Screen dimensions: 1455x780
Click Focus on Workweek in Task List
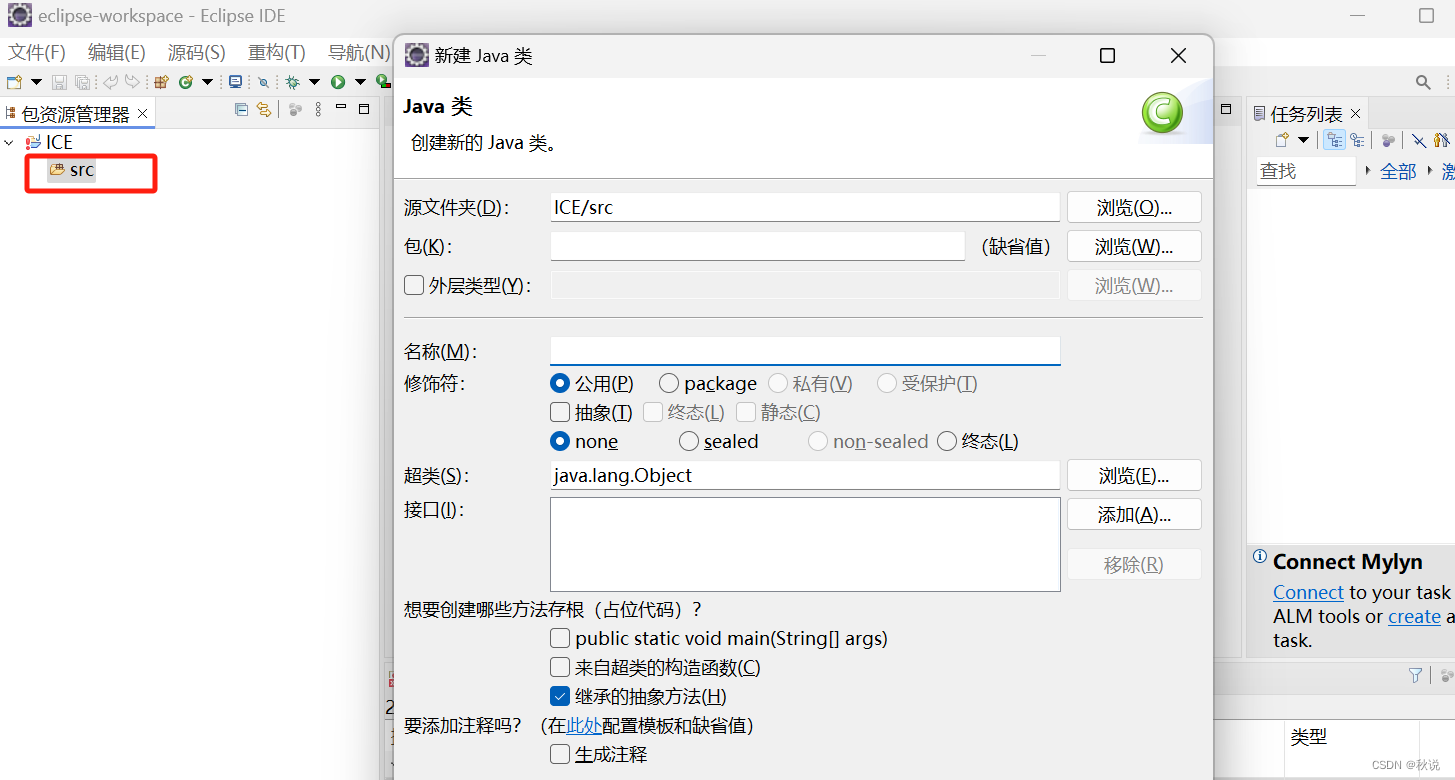1388,140
